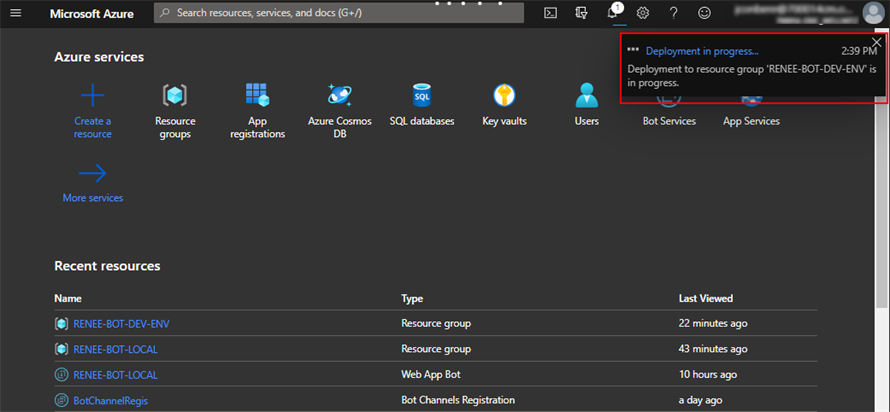This screenshot has width=890, height=412.
Task: Launch Cloud Shell from the top bar
Action: coord(550,13)
